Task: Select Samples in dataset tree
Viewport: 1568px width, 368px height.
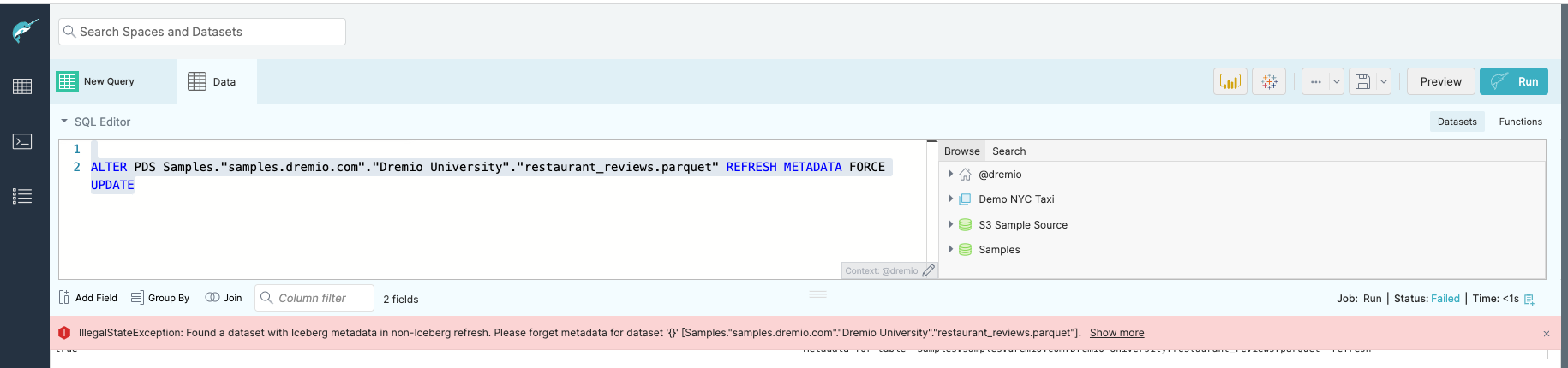Action: (999, 250)
